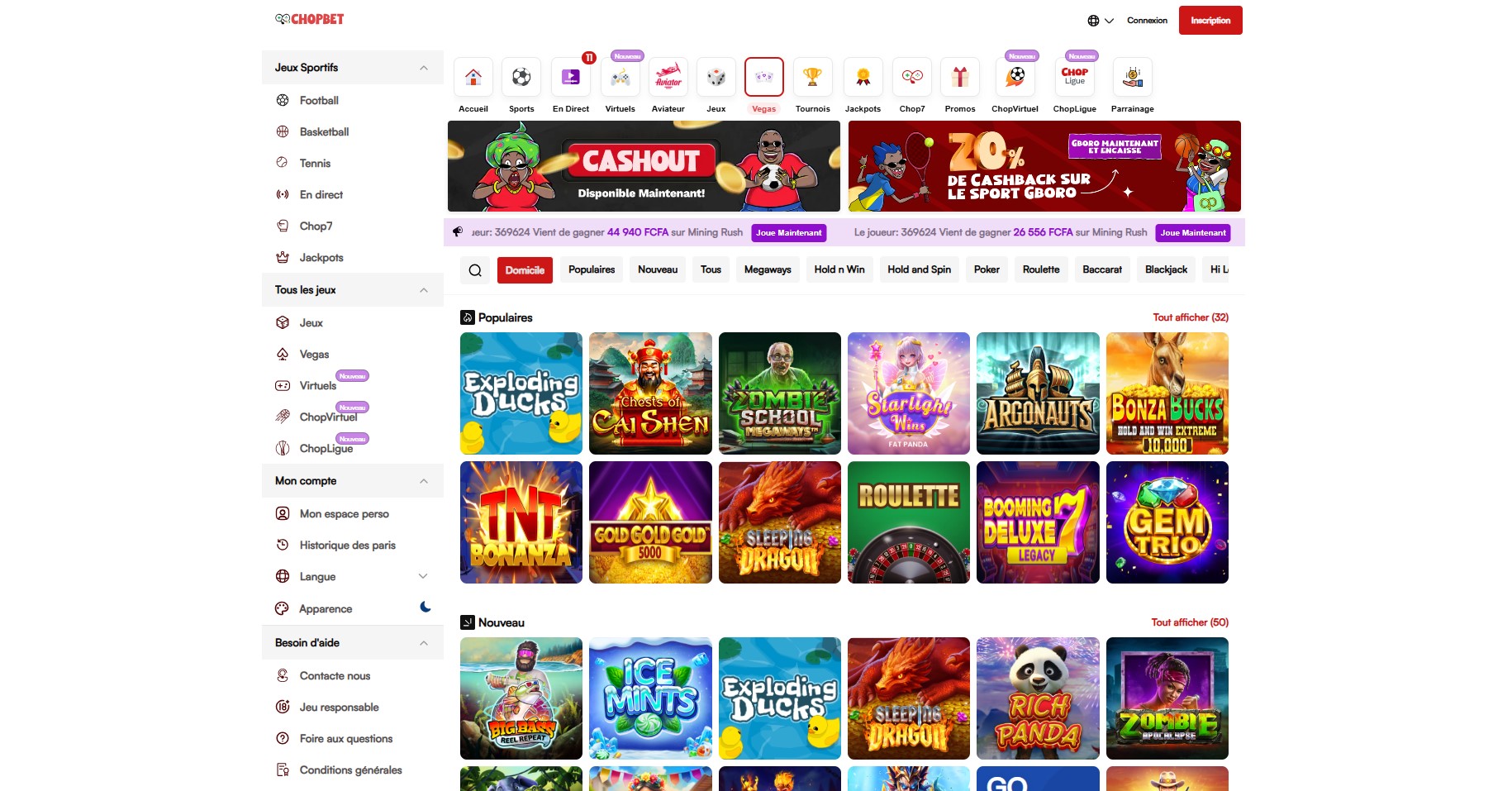Click the Inscription button

tap(1210, 21)
